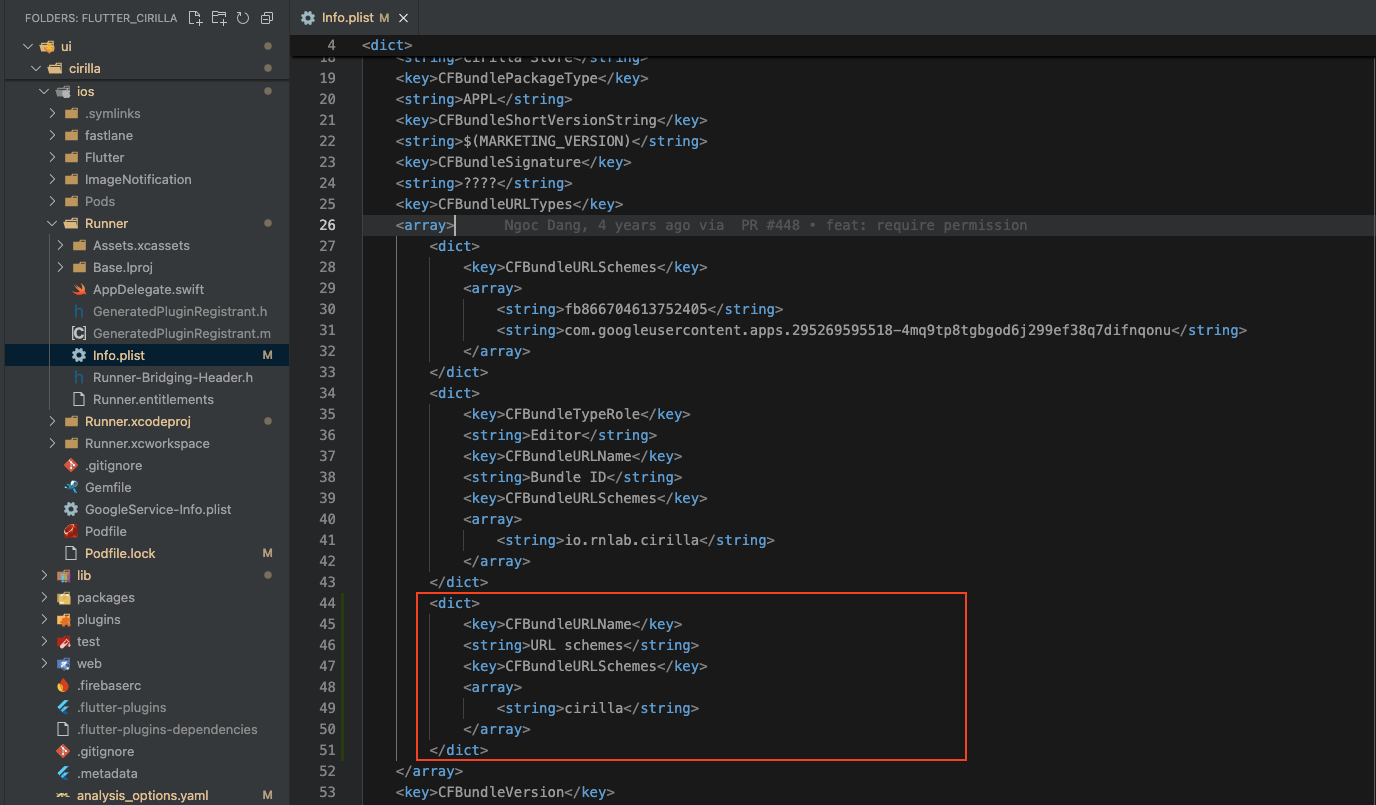The height and width of the screenshot is (805, 1376).
Task: Click the CFBundleSignature key on line 22
Action: click(x=509, y=162)
